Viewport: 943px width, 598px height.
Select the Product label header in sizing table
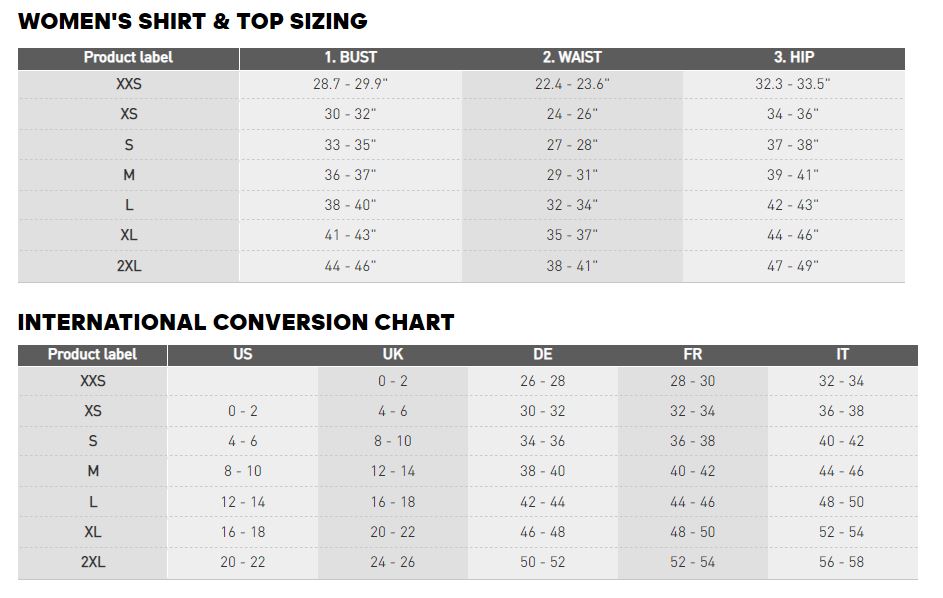(128, 58)
